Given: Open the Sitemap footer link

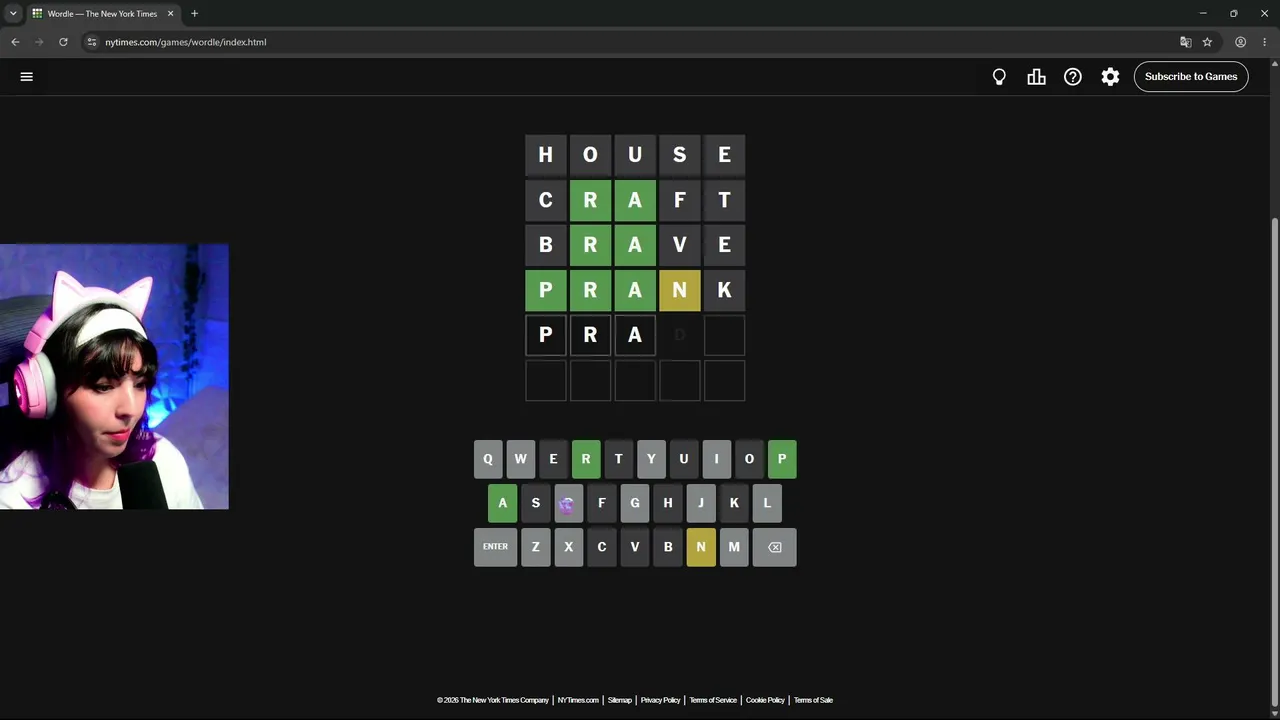Looking at the screenshot, I should pyautogui.click(x=620, y=700).
